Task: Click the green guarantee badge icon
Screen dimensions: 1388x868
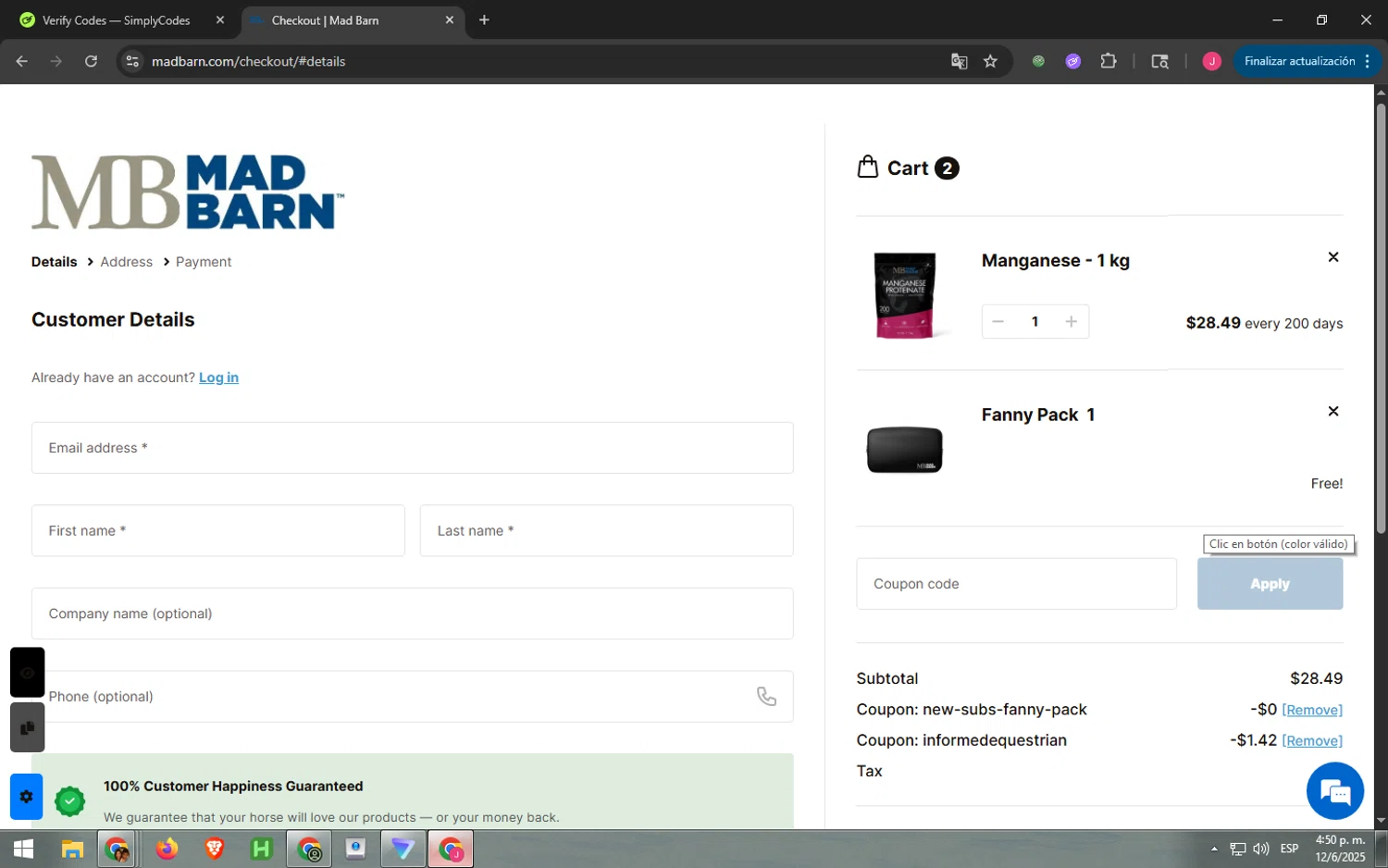Action: [x=69, y=801]
